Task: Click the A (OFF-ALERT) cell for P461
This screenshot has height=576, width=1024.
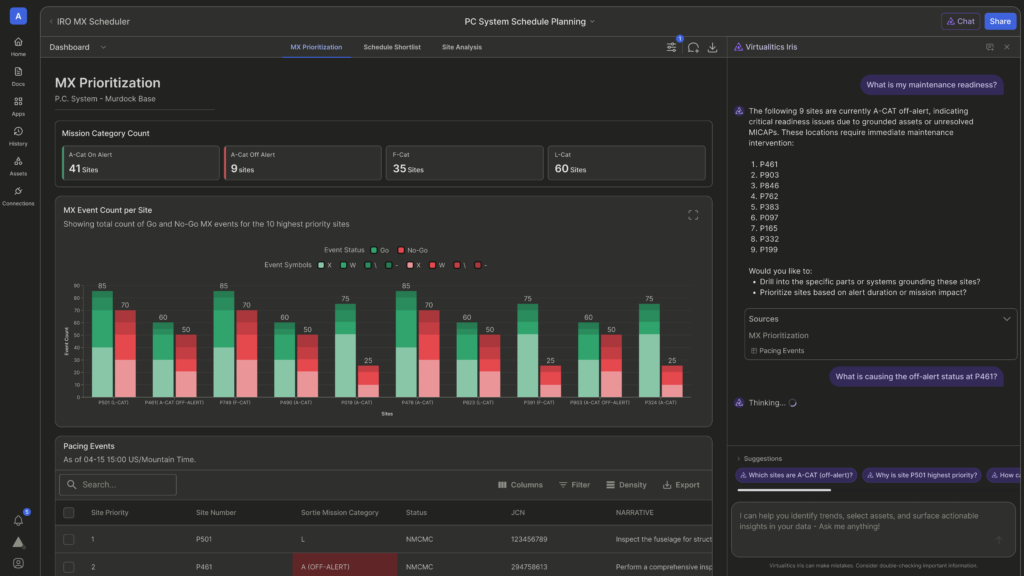Action: (345, 567)
